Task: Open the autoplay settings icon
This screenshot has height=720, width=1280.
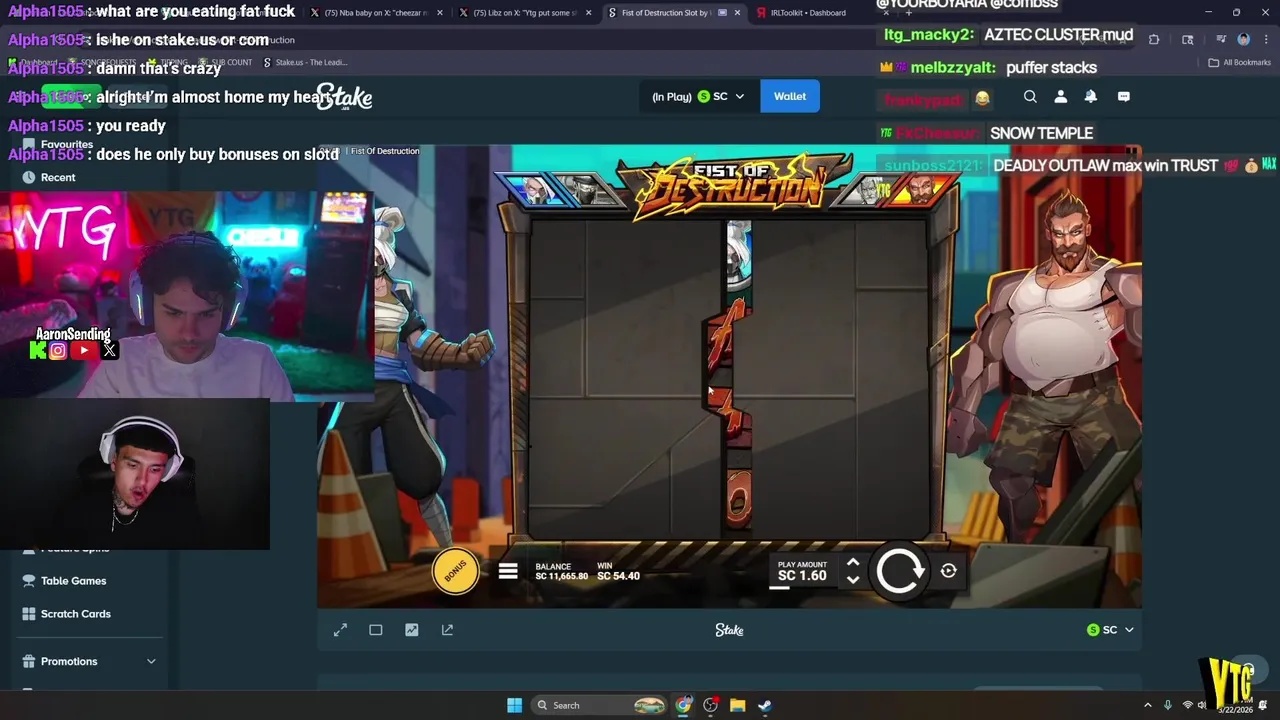Action: coord(948,571)
